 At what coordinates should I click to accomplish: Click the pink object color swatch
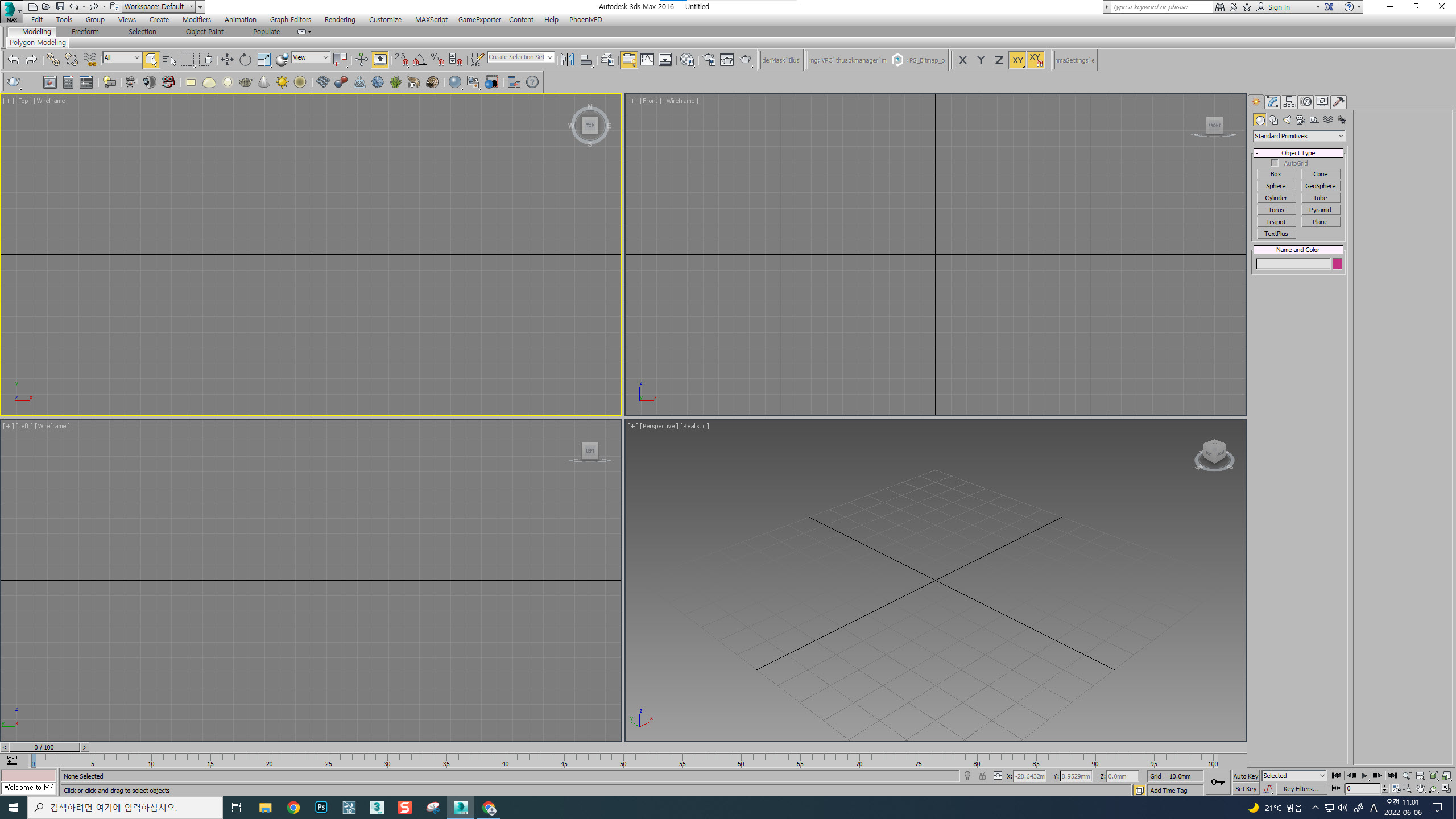[x=1337, y=264]
